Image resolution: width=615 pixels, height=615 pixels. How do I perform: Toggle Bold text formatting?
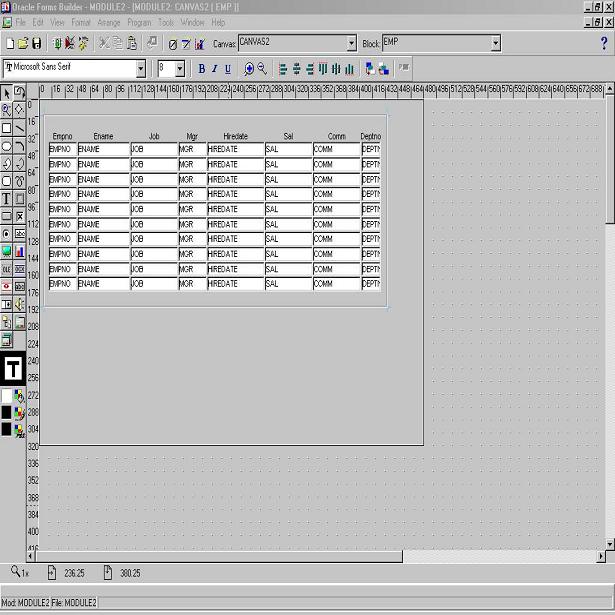point(202,69)
